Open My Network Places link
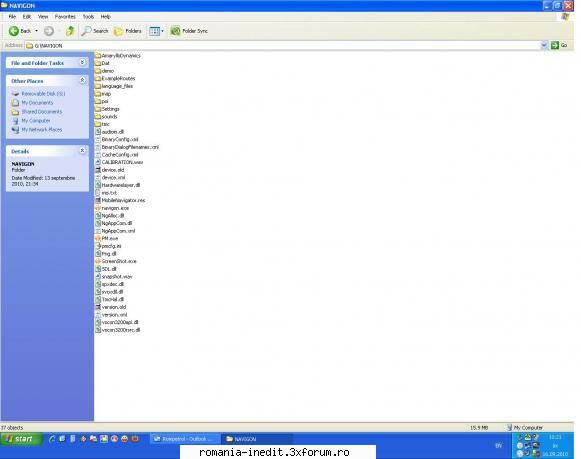The width and height of the screenshot is (581, 459). click(x=42, y=130)
